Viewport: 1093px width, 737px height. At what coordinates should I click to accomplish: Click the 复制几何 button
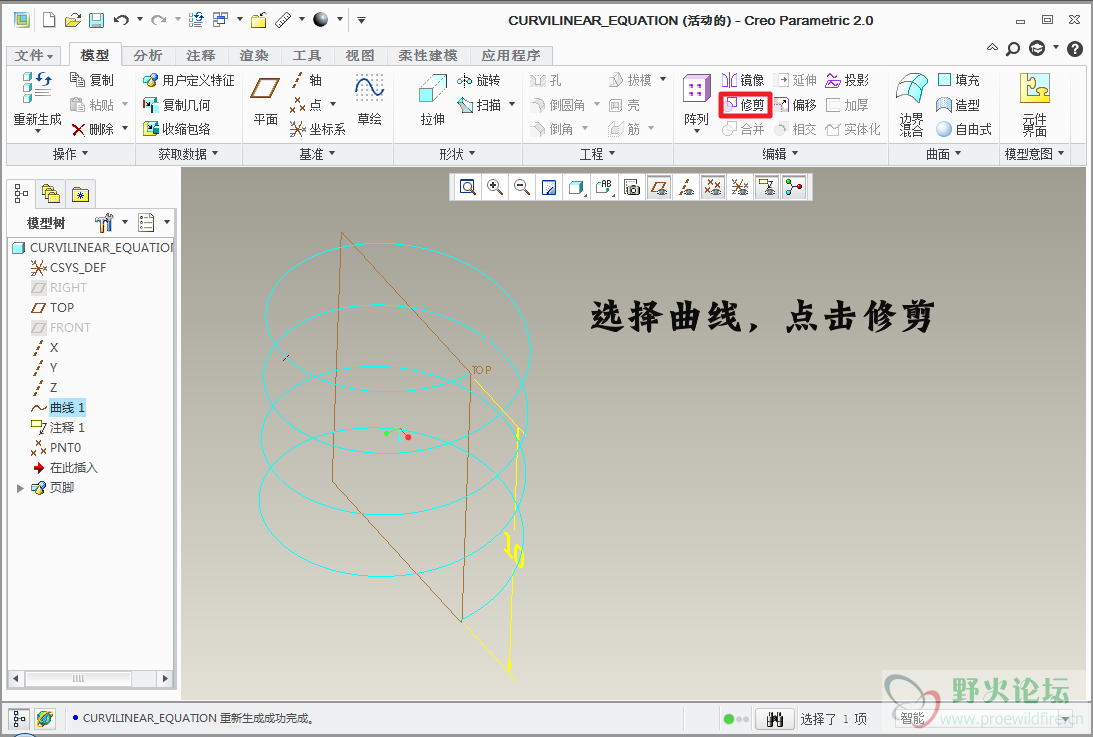(176, 105)
